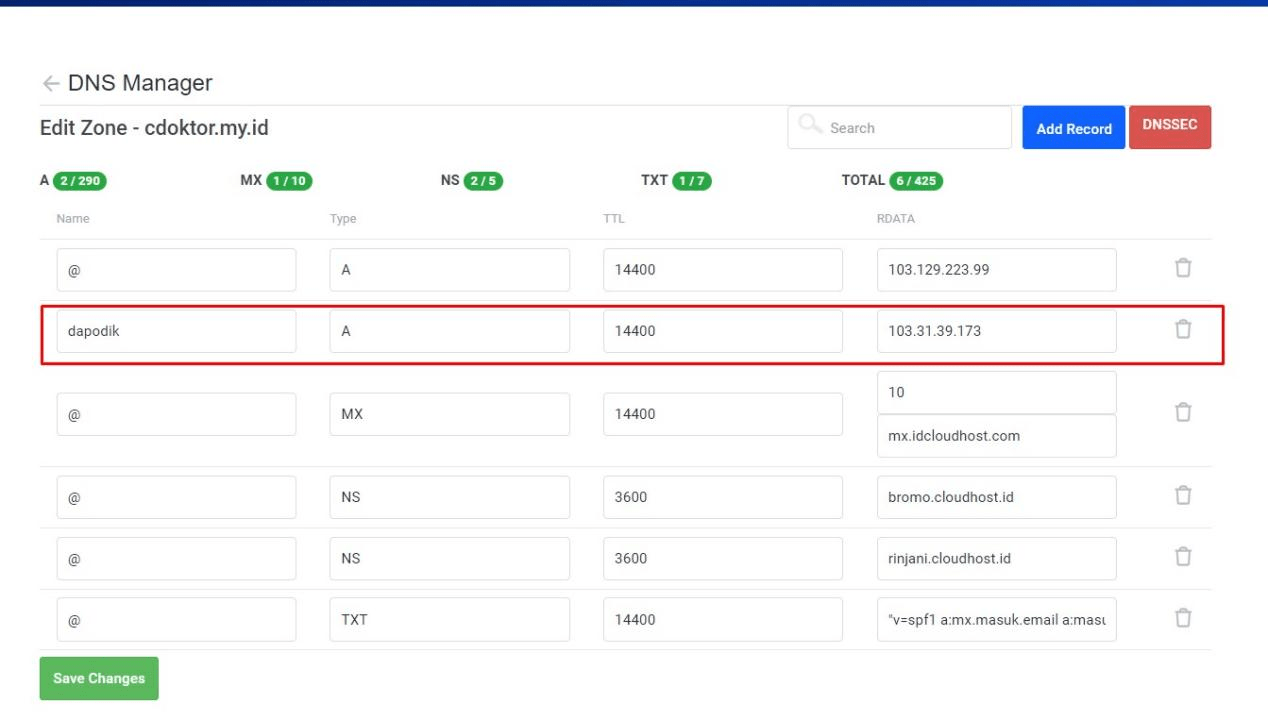Edit the dapodik name field
This screenshot has width=1268, height=720.
coord(176,331)
